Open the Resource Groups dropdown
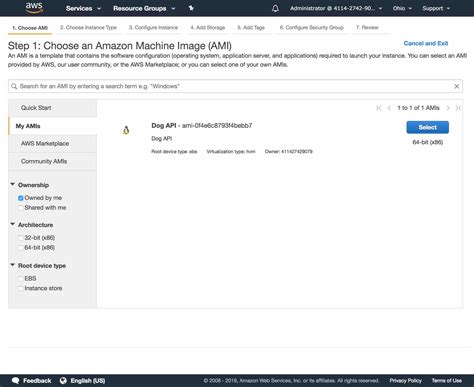The height and width of the screenshot is (387, 474). [144, 8]
